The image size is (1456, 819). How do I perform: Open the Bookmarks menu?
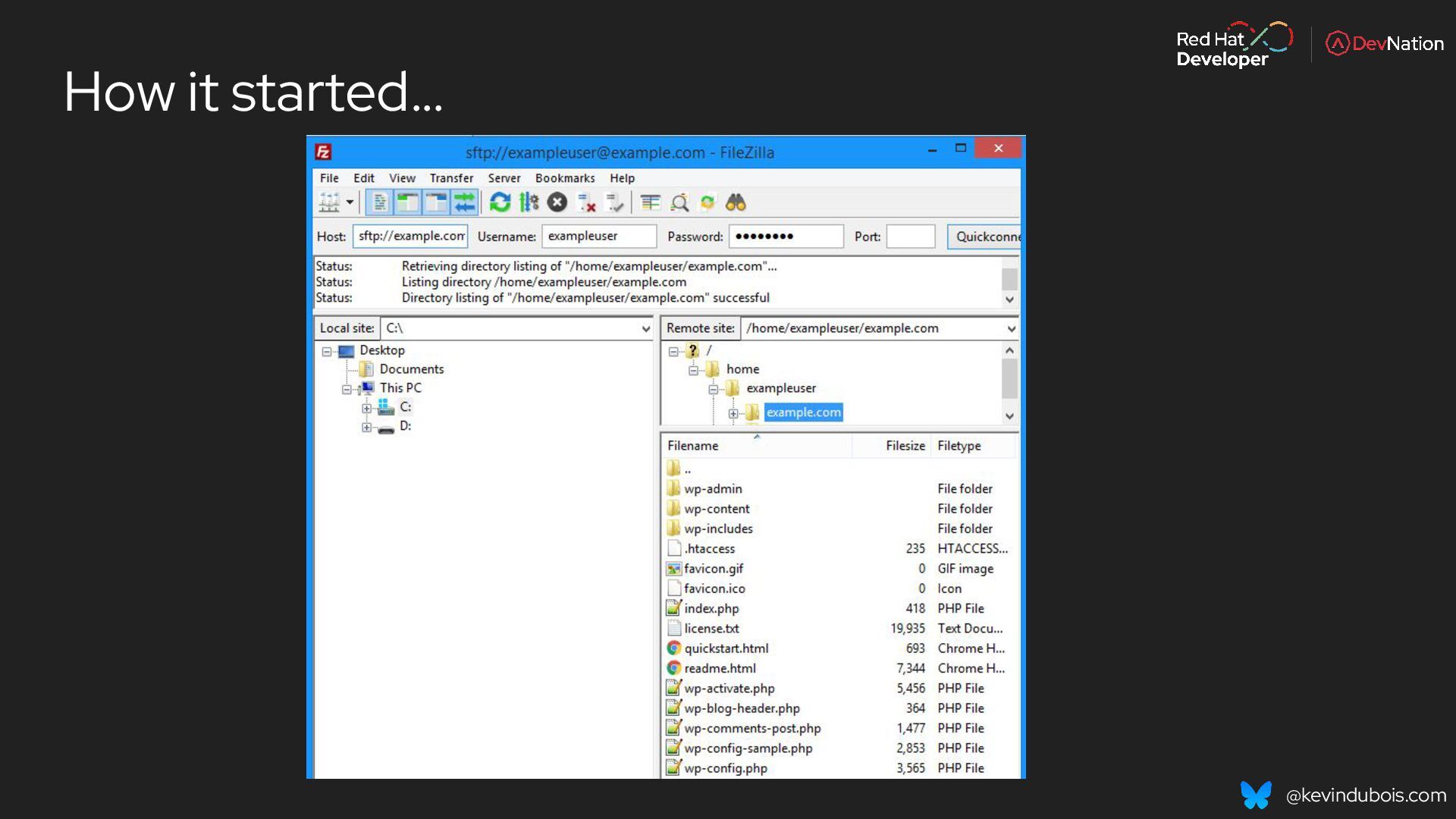pyautogui.click(x=565, y=178)
